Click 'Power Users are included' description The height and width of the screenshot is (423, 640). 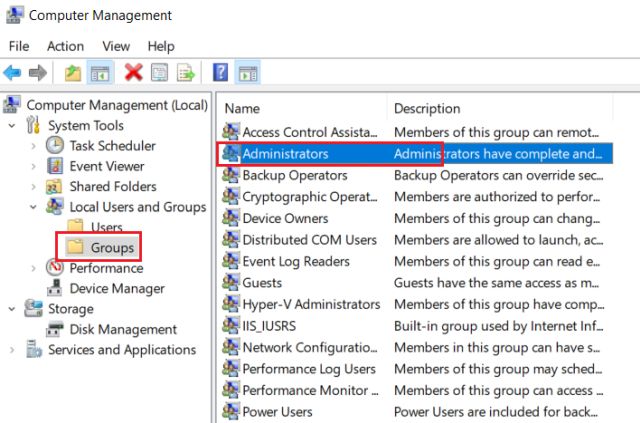(x=496, y=412)
